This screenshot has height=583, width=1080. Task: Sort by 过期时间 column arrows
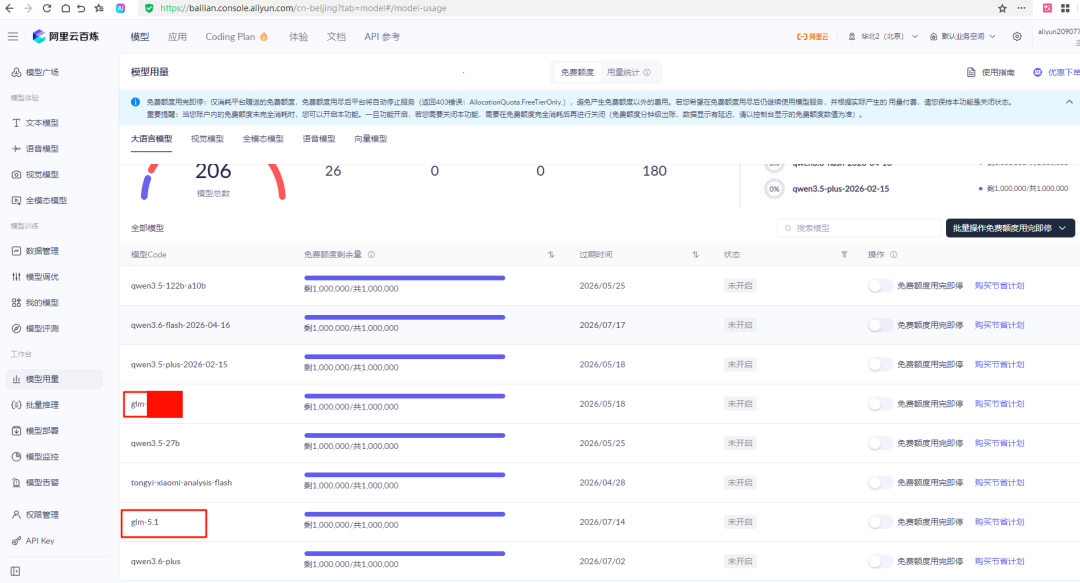coord(696,254)
